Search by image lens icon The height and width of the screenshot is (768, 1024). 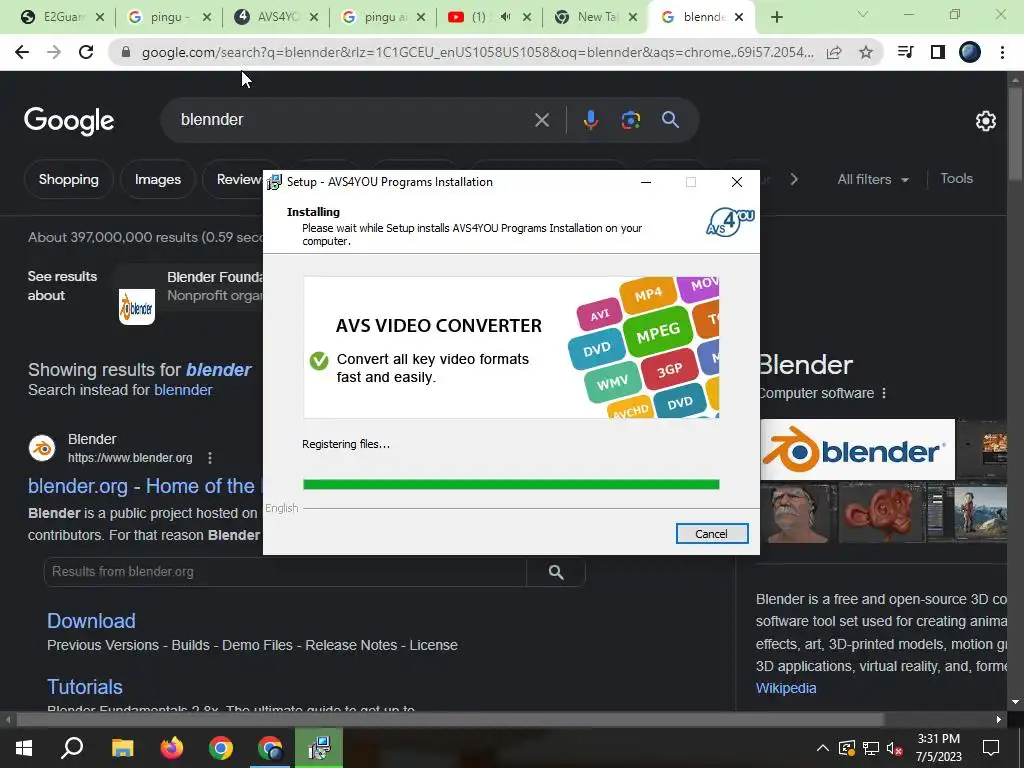coord(630,120)
